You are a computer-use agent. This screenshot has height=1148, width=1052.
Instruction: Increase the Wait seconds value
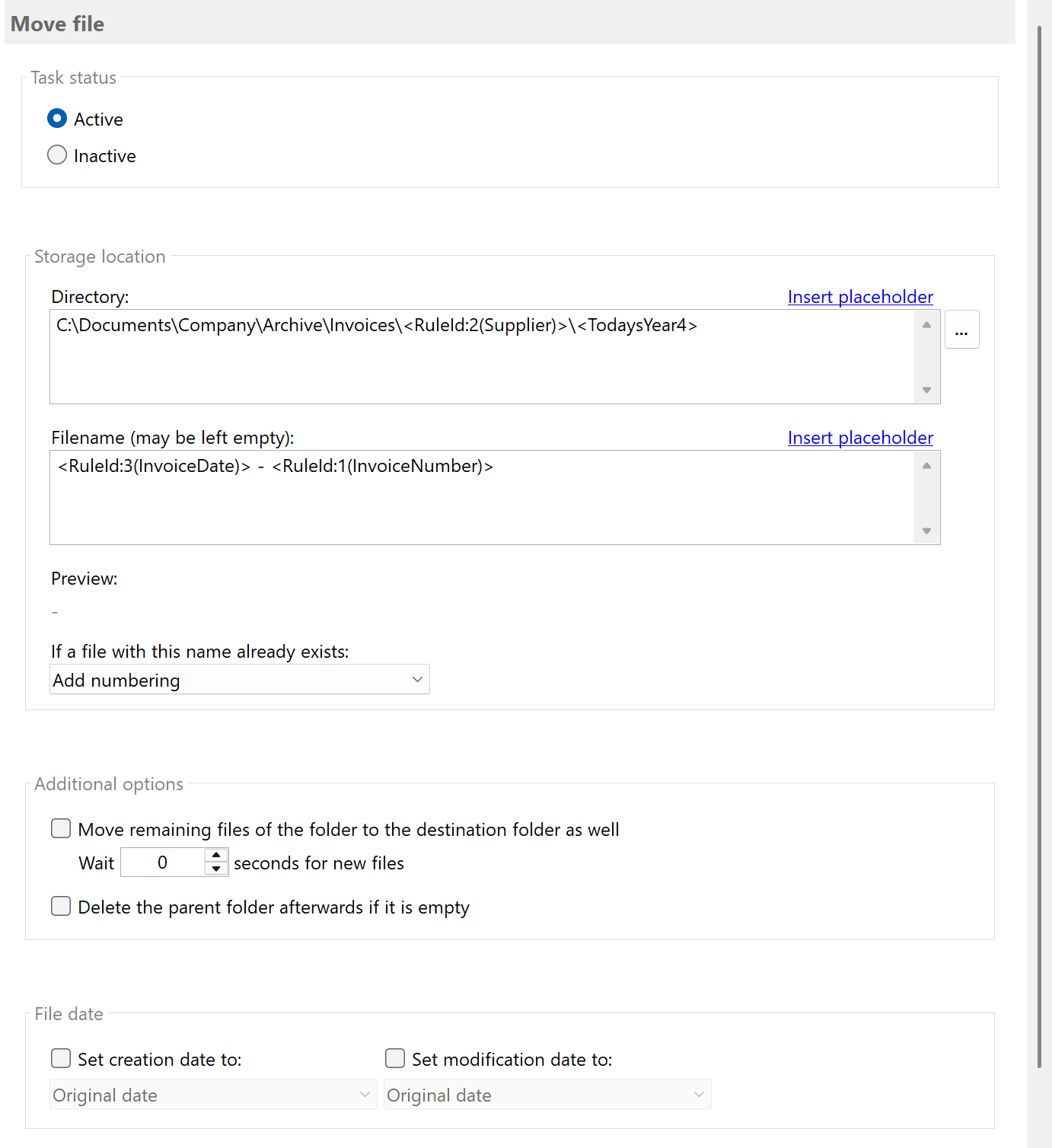pyautogui.click(x=216, y=856)
